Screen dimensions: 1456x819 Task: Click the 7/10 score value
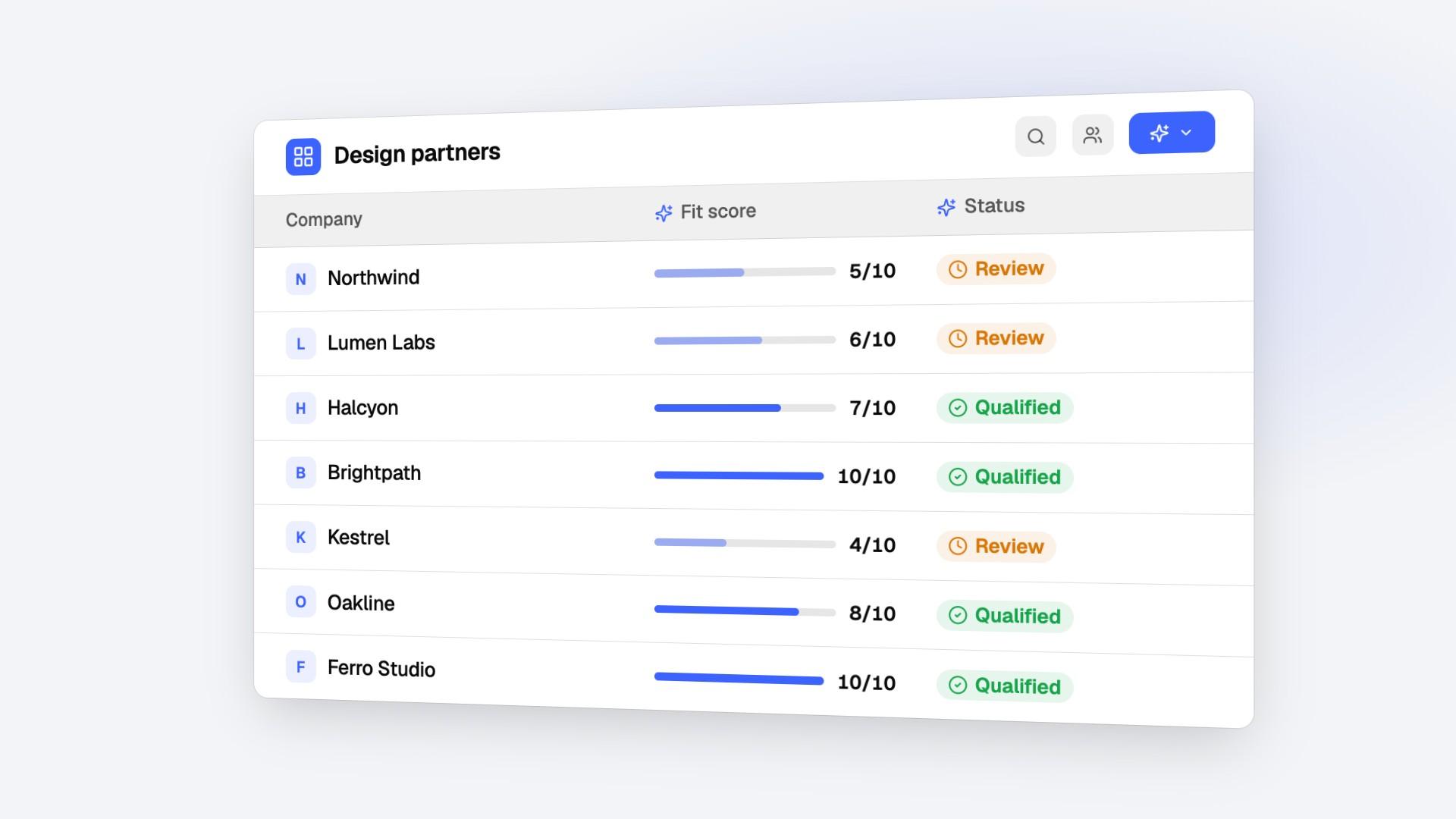872,408
